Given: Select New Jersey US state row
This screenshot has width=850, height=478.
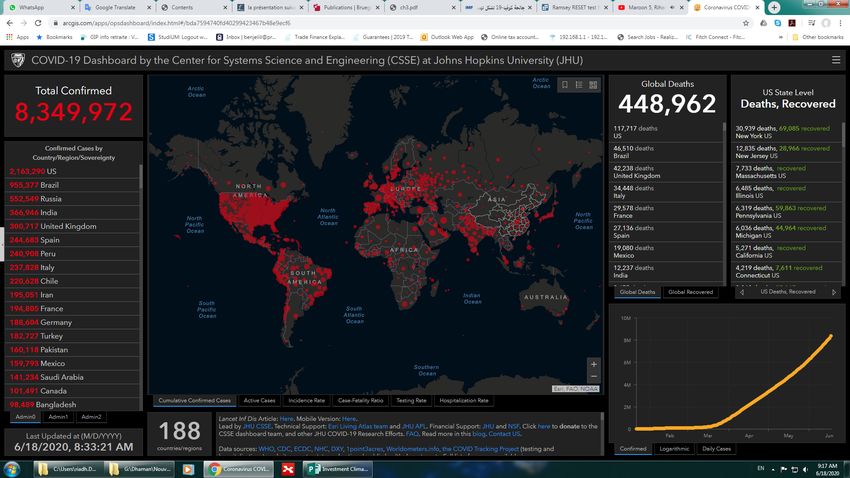Looking at the screenshot, I should (x=788, y=152).
